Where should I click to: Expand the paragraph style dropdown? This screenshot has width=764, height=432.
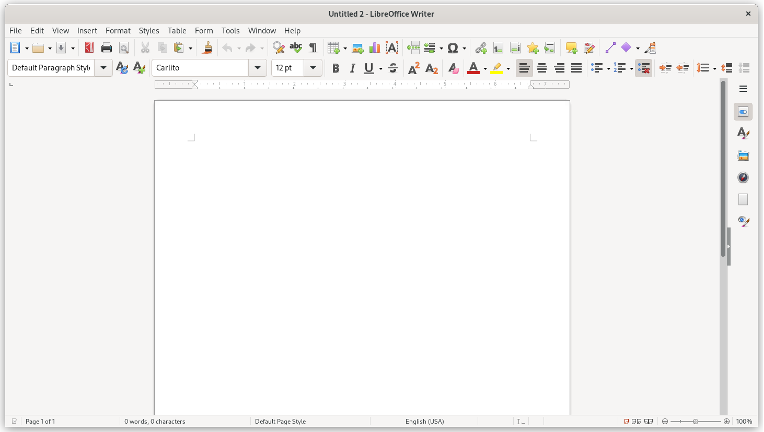103,68
